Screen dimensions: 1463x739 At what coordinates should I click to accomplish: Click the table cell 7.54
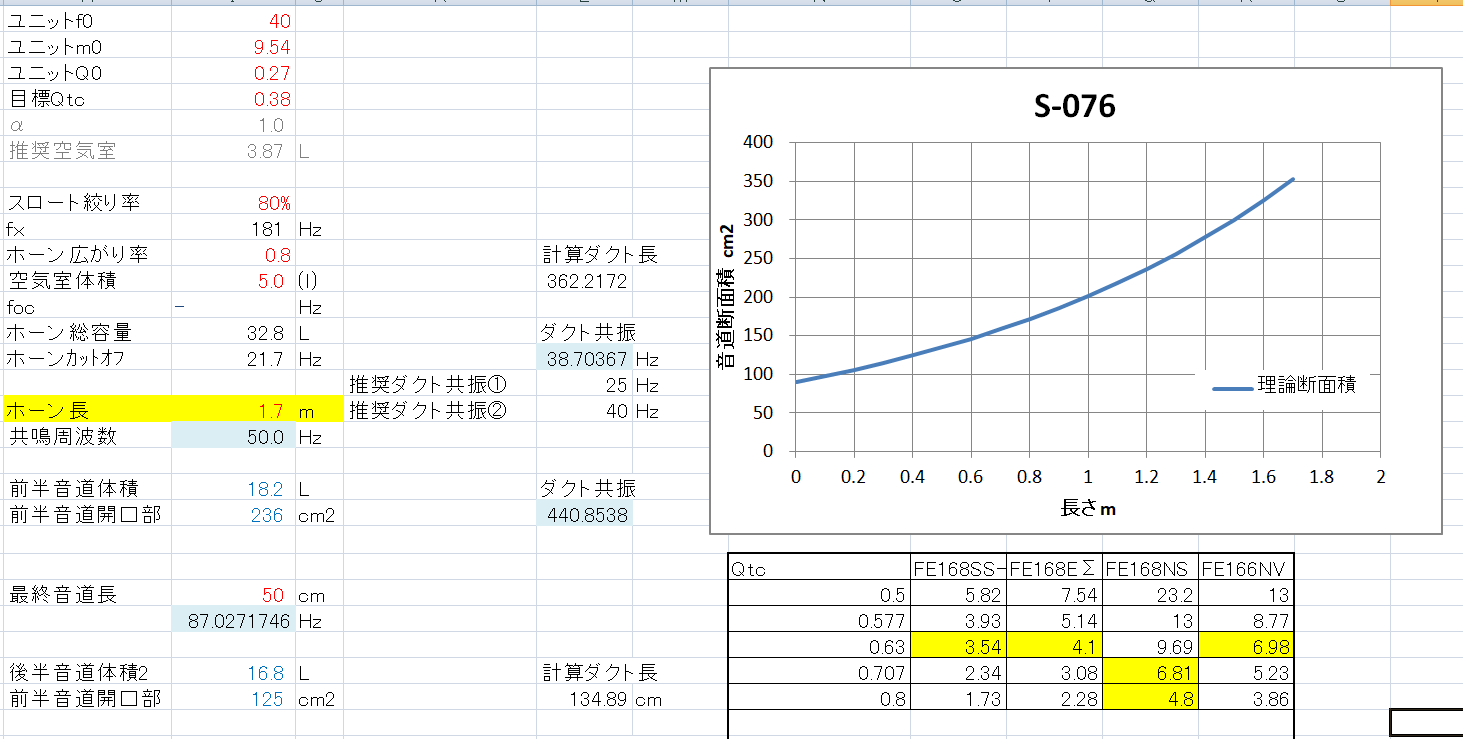point(1054,595)
